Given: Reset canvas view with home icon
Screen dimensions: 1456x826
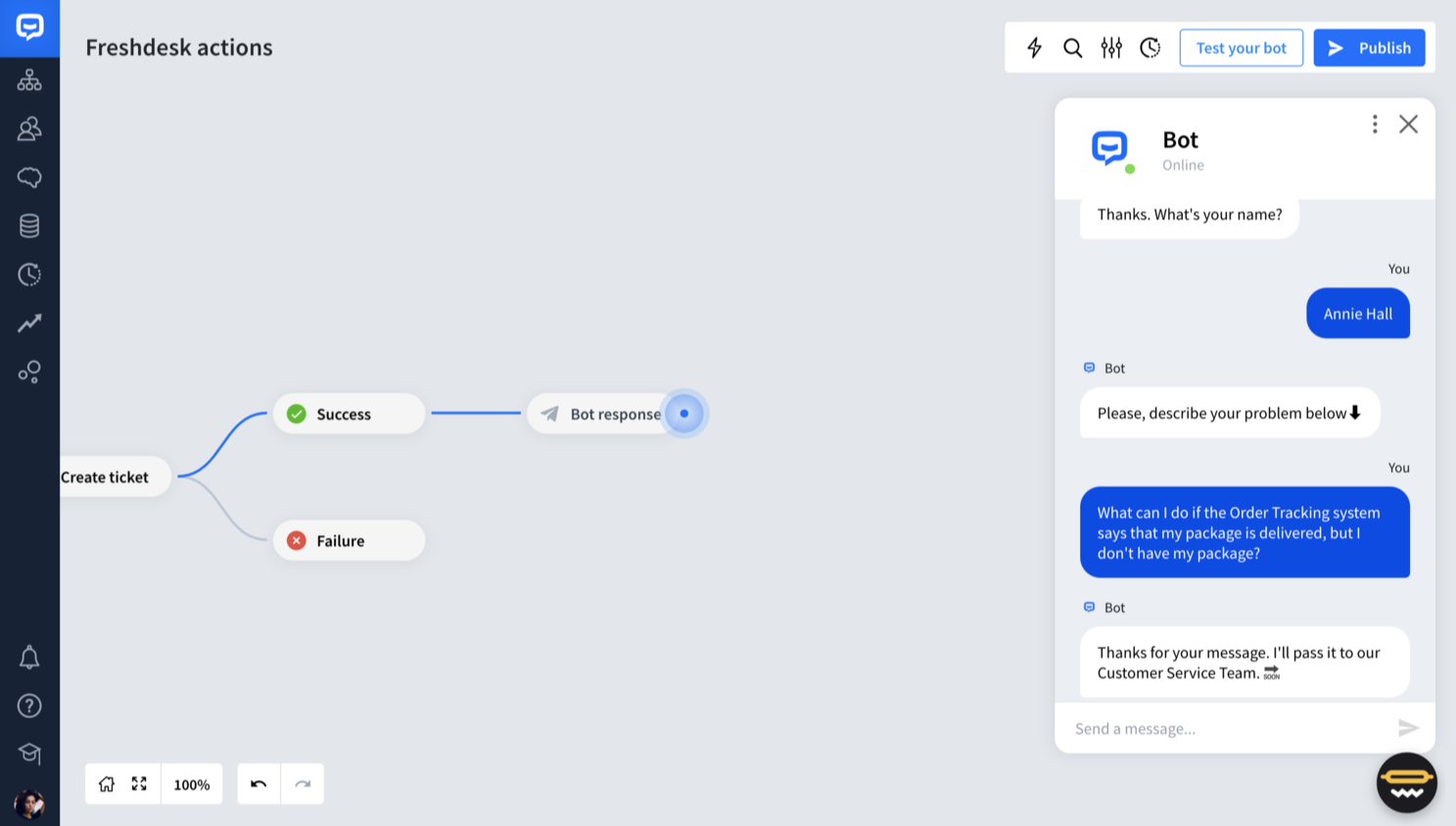Looking at the screenshot, I should point(106,784).
